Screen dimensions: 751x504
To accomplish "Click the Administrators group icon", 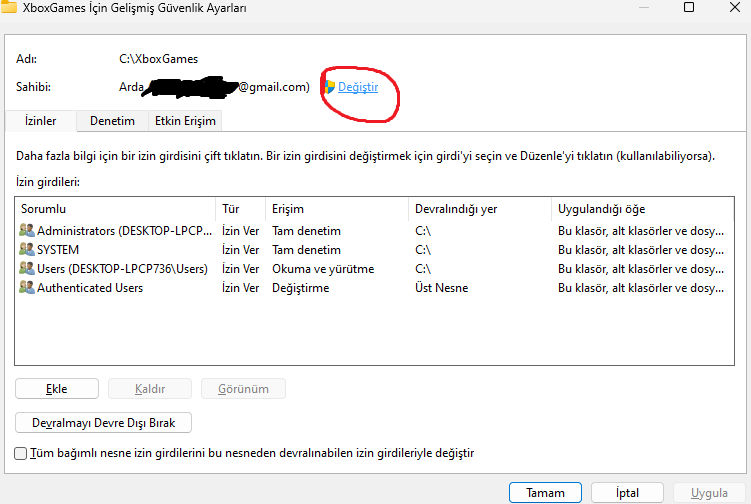I will 27,230.
